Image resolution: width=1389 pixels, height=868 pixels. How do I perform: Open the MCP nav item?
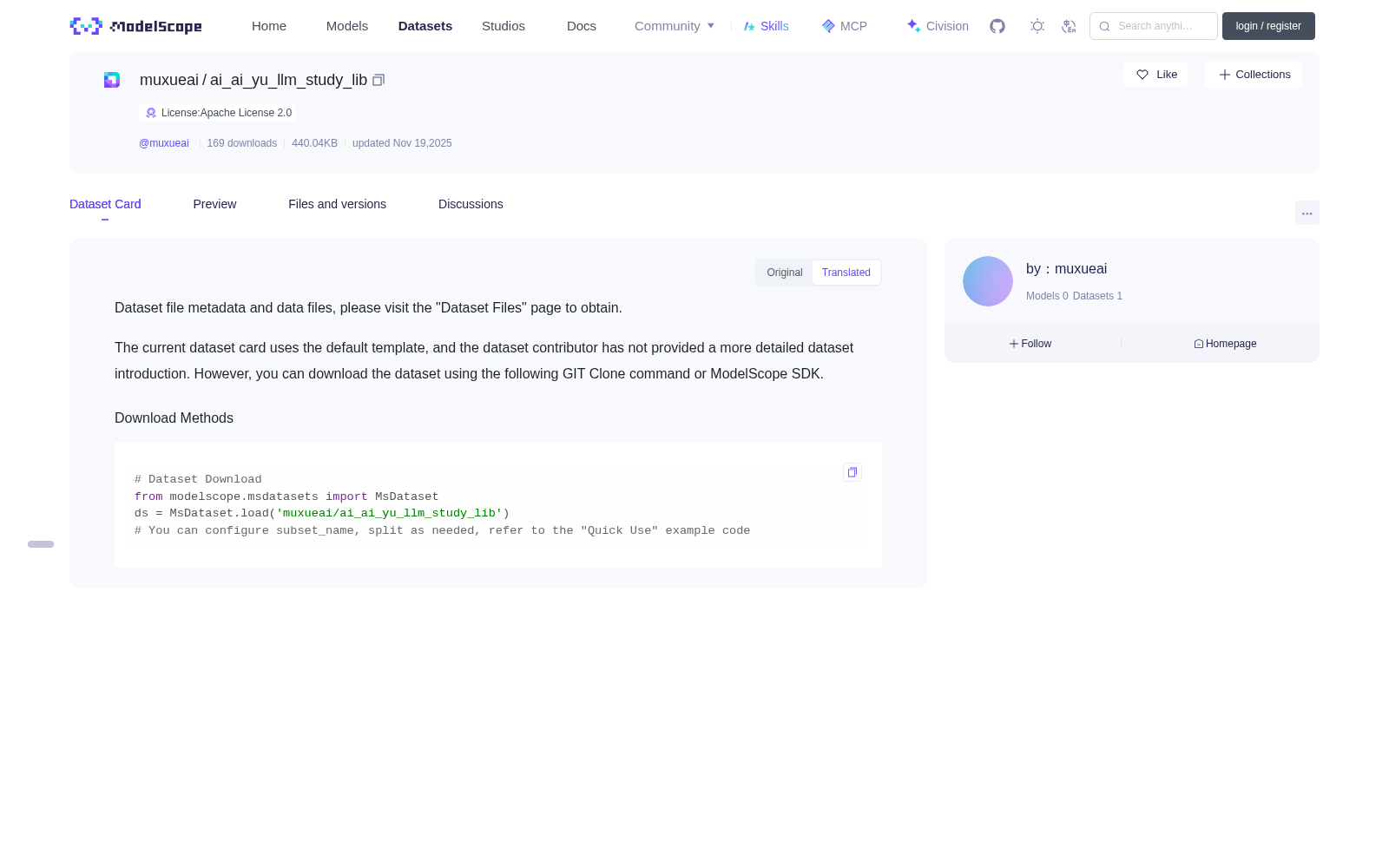pyautogui.click(x=845, y=26)
